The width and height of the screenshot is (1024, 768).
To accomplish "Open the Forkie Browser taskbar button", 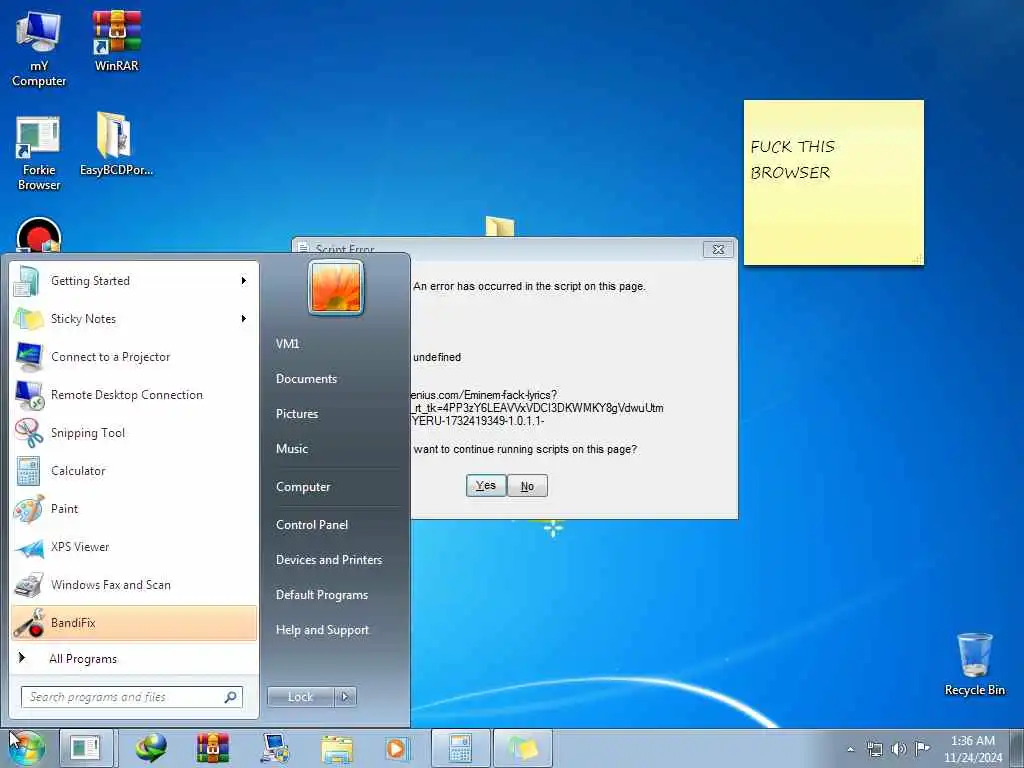I will 87,748.
